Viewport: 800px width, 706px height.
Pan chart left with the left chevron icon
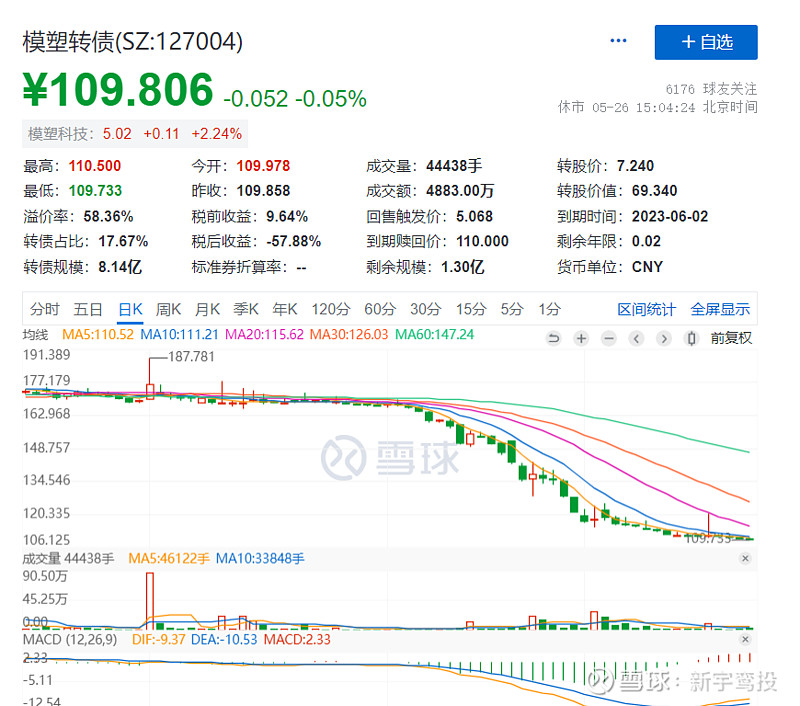(x=636, y=338)
